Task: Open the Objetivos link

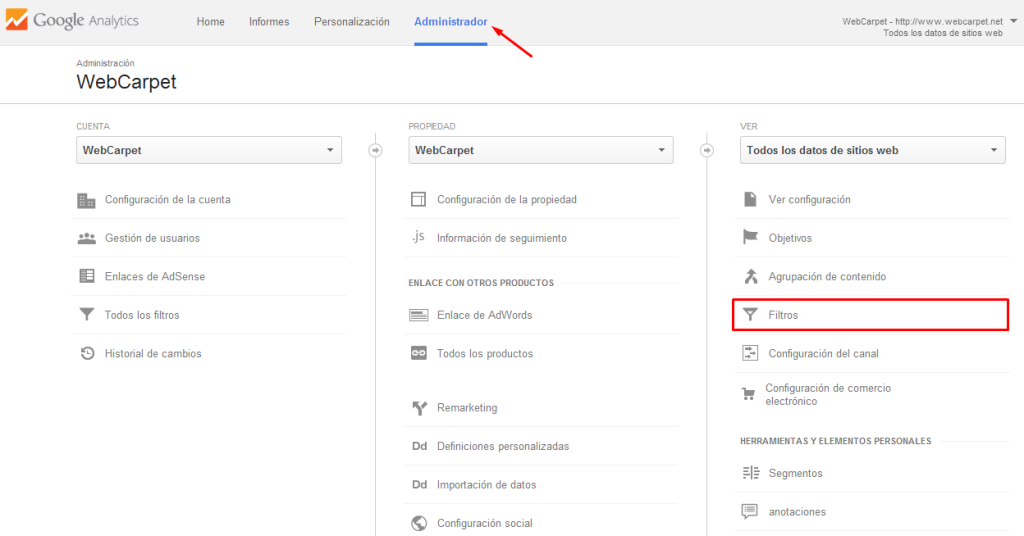Action: pyautogui.click(x=790, y=238)
